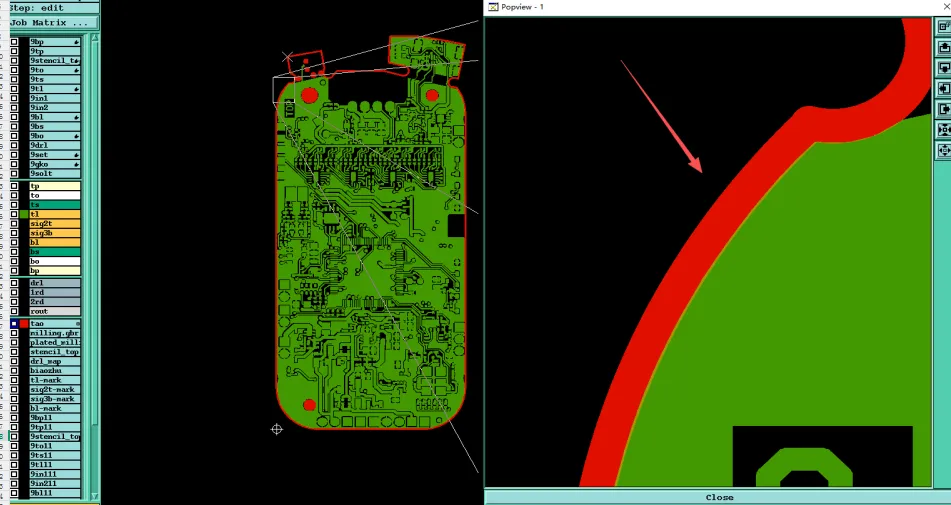Select layer name bl
The width and height of the screenshot is (951, 505).
(55, 242)
